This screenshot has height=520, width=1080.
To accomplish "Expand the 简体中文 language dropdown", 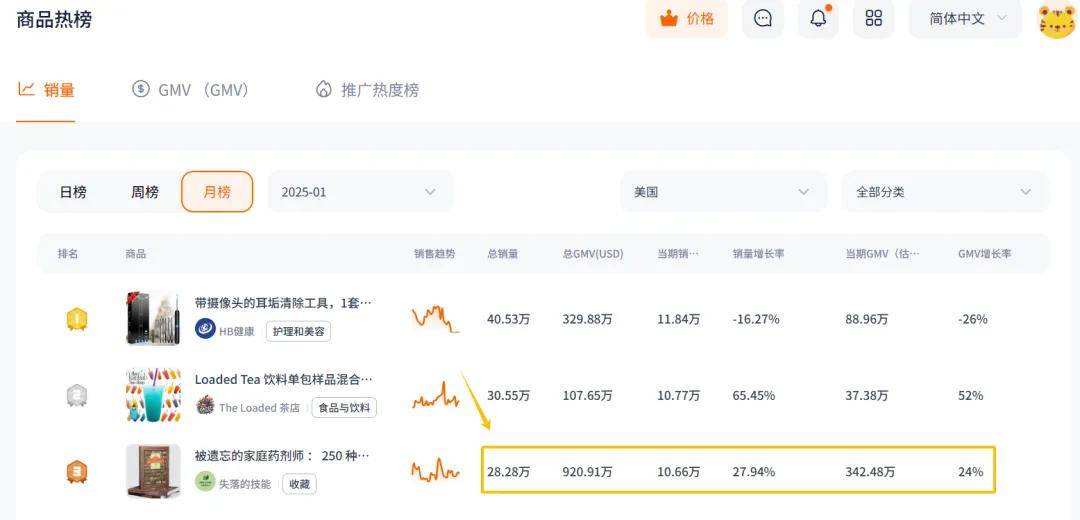I will pos(965,19).
